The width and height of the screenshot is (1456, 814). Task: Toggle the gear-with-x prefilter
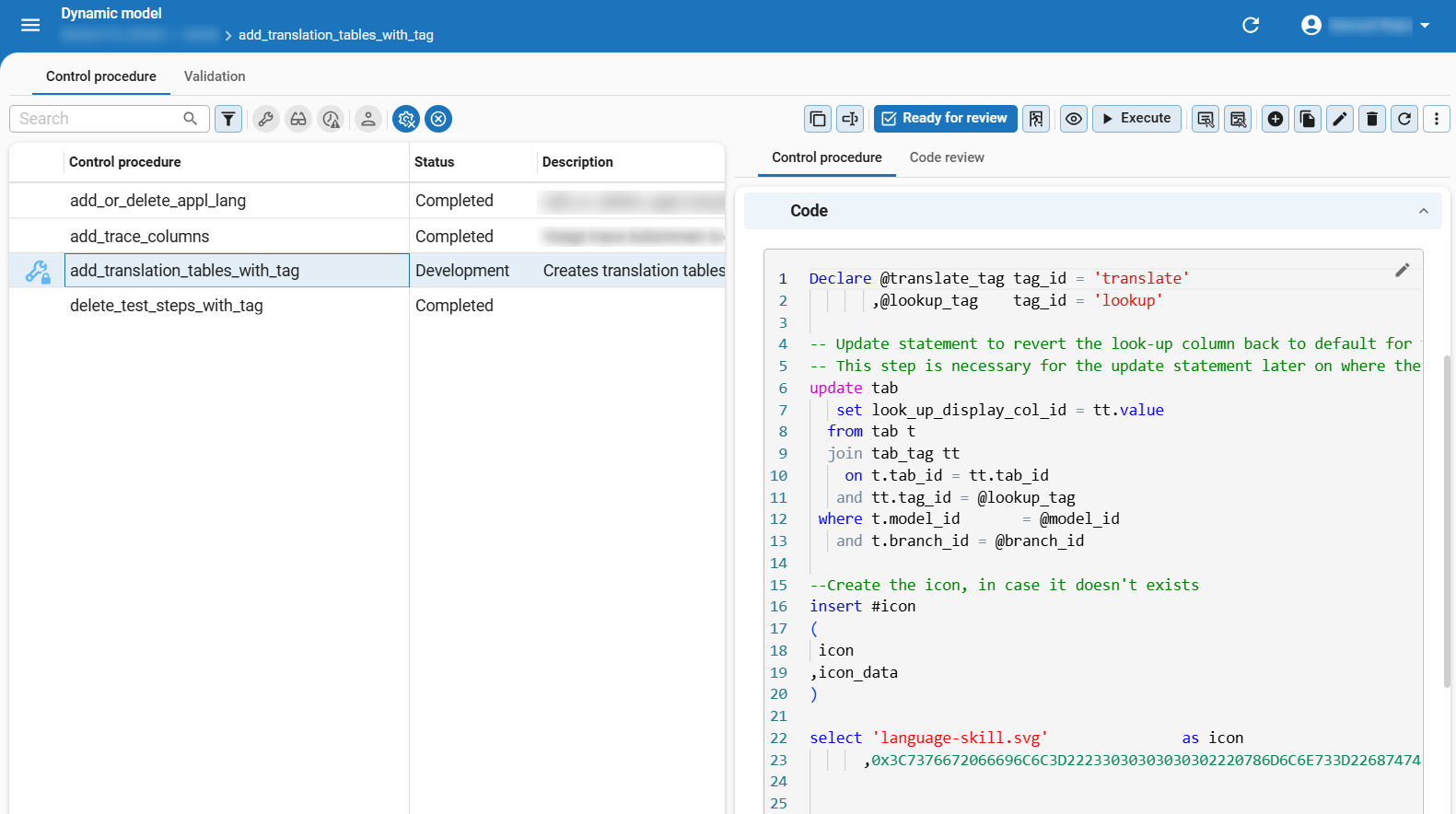(x=406, y=119)
